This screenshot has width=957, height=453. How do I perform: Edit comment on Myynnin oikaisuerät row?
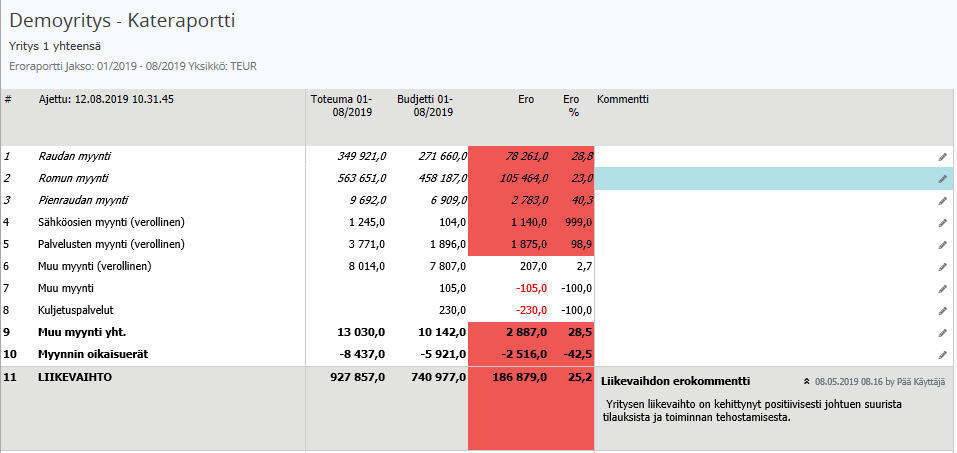coord(941,355)
